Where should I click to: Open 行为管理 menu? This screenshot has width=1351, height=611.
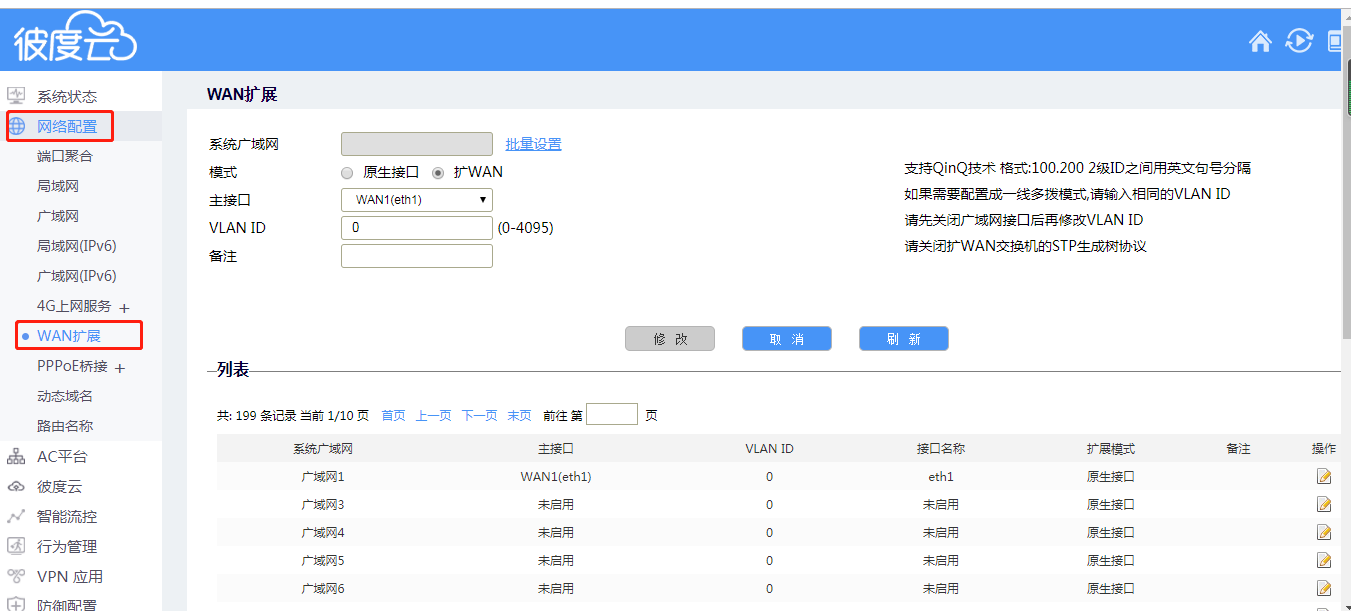(67, 547)
